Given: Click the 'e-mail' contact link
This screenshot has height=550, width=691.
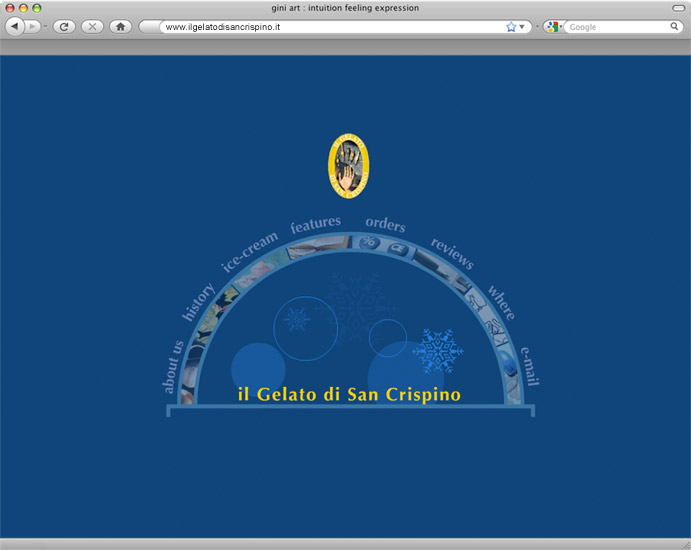Looking at the screenshot, I should (530, 366).
